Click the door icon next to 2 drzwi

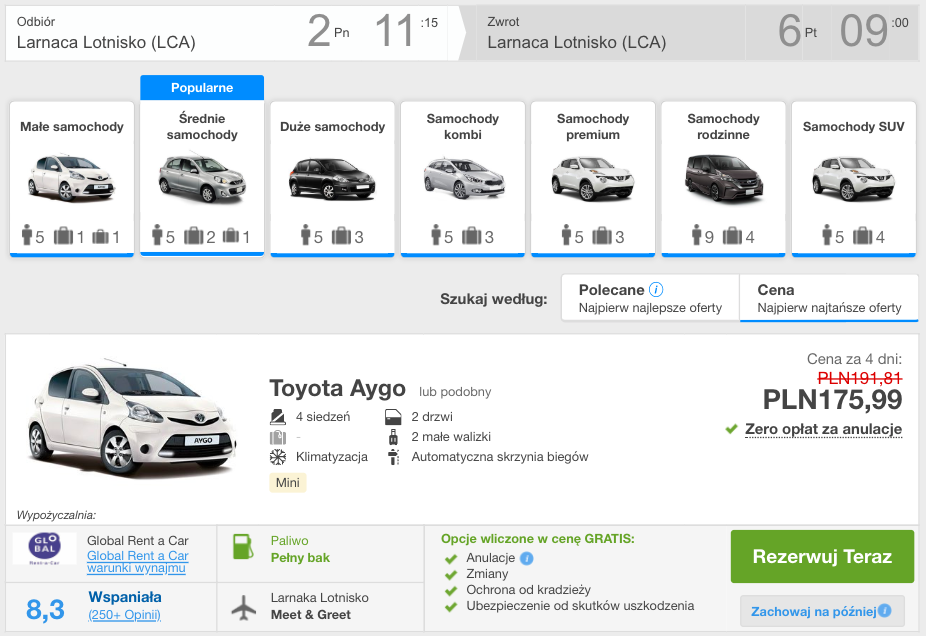[393, 417]
